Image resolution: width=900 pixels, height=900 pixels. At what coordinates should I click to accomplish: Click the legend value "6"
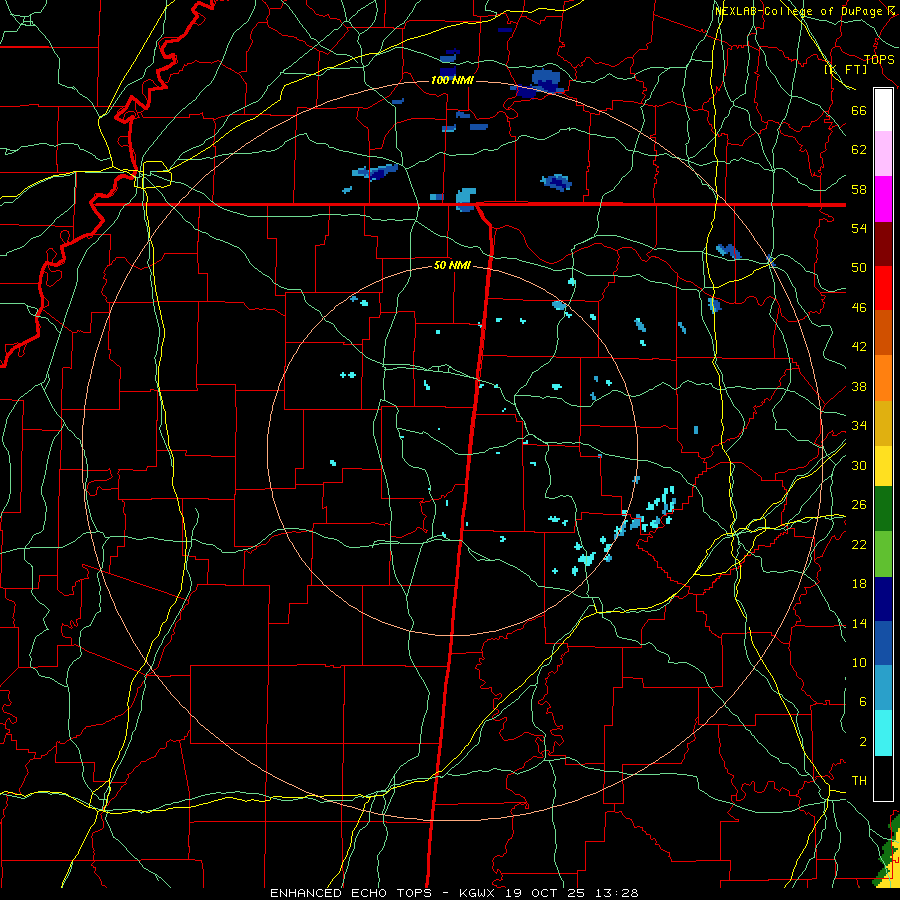pyautogui.click(x=862, y=702)
